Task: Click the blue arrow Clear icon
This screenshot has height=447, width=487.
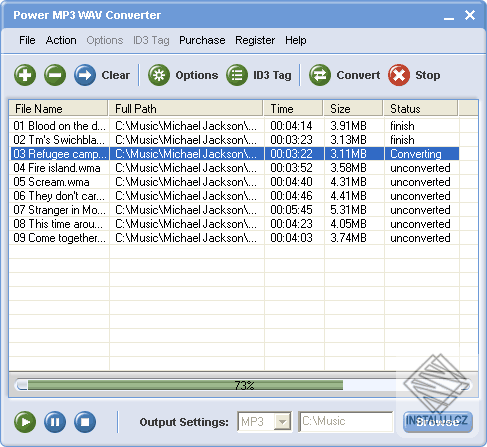Action: (x=85, y=75)
